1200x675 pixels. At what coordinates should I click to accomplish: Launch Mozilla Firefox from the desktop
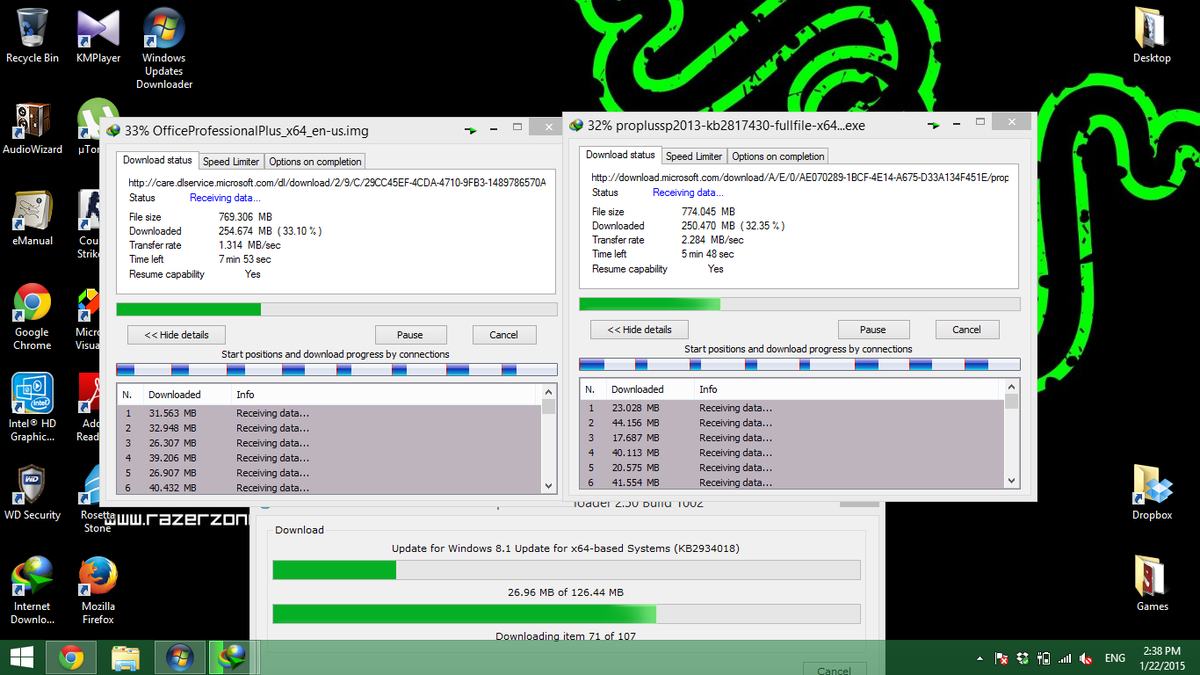[x=98, y=590]
